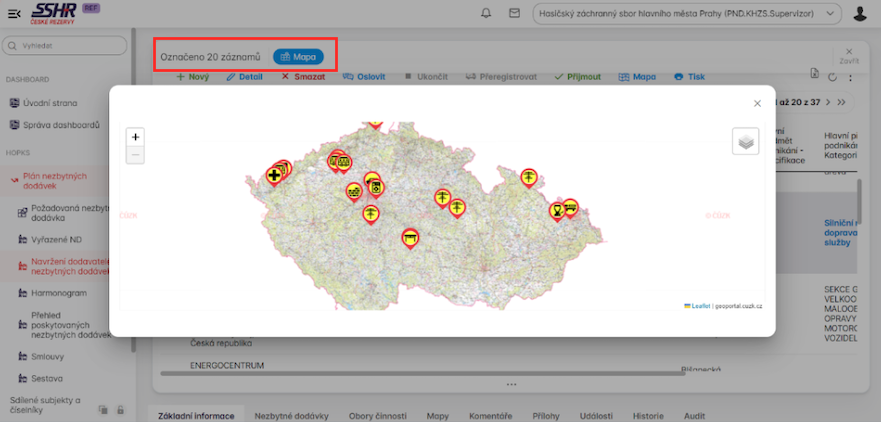Zoom in on the map

(136, 136)
